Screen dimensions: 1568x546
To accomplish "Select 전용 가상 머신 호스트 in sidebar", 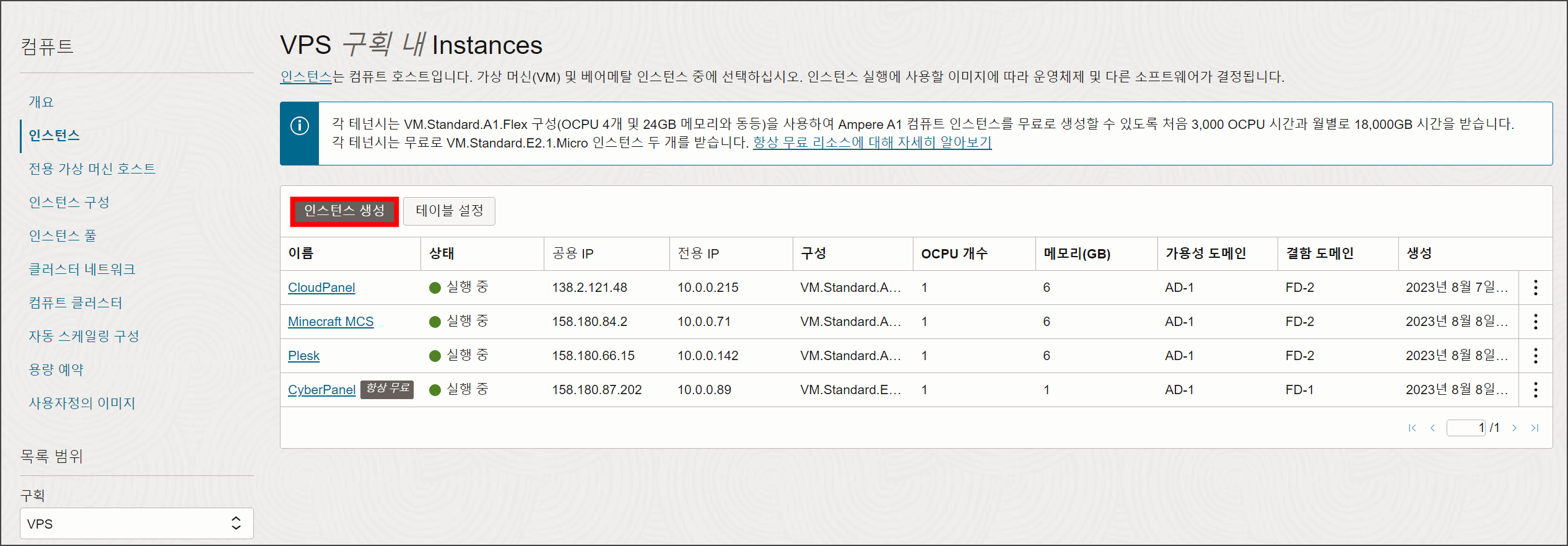I will 92,169.
